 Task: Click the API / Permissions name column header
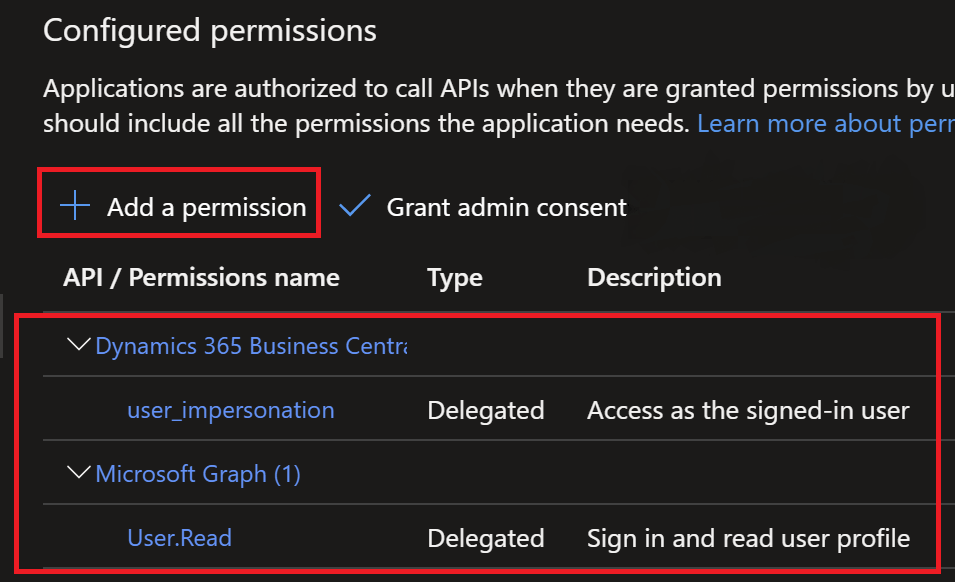tap(201, 277)
